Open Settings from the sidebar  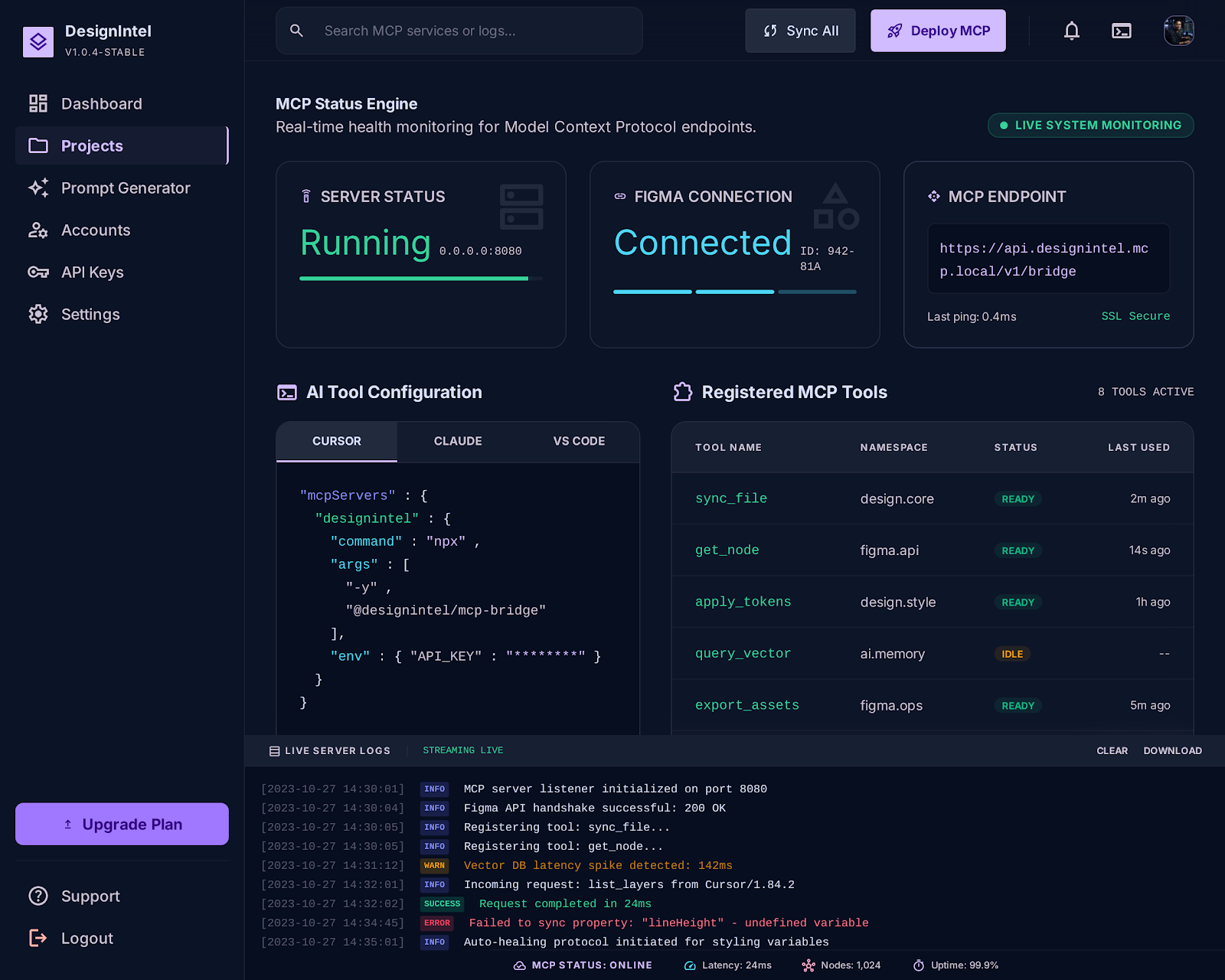pos(122,314)
